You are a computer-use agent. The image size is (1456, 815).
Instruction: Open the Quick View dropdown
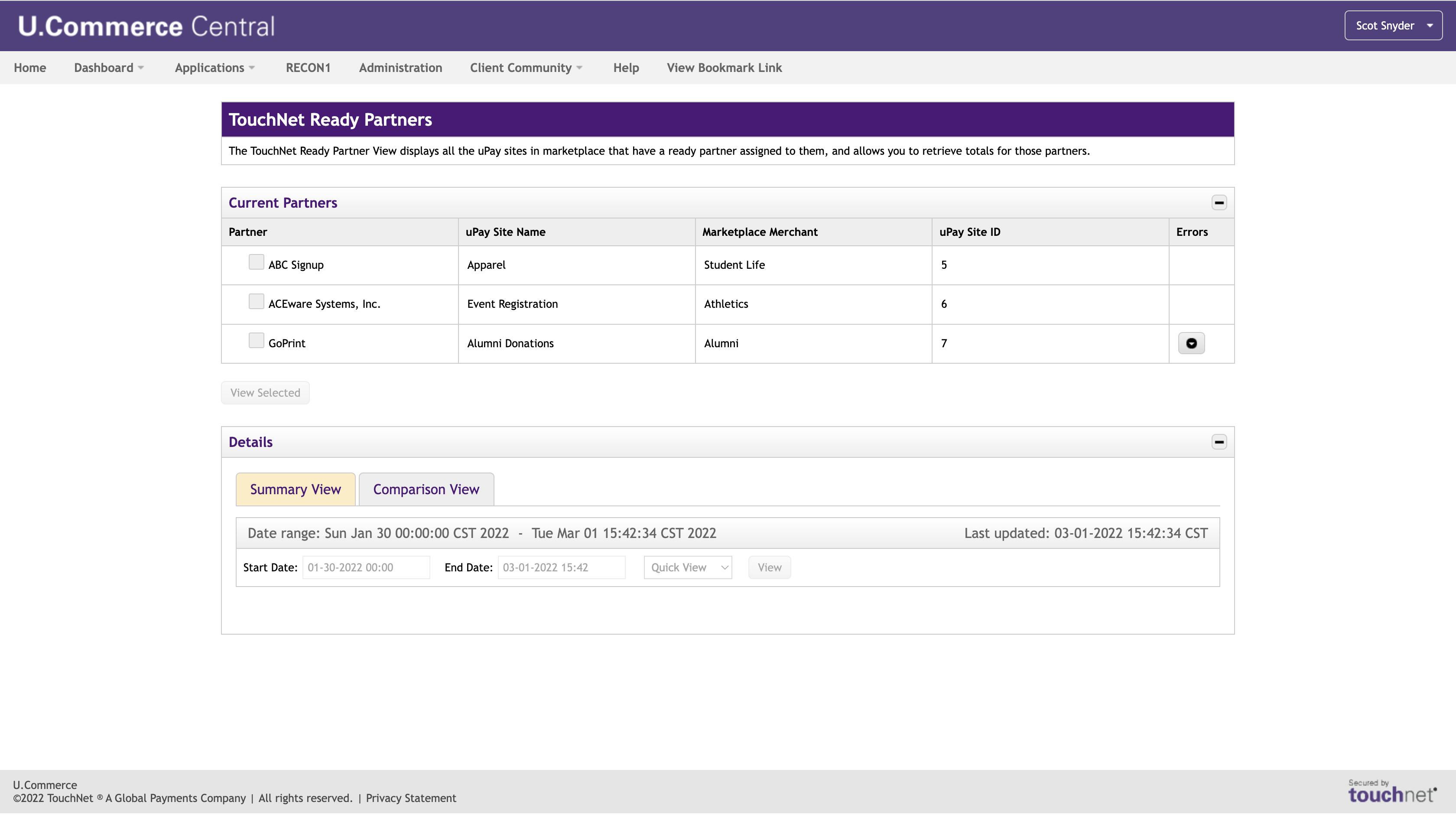687,567
